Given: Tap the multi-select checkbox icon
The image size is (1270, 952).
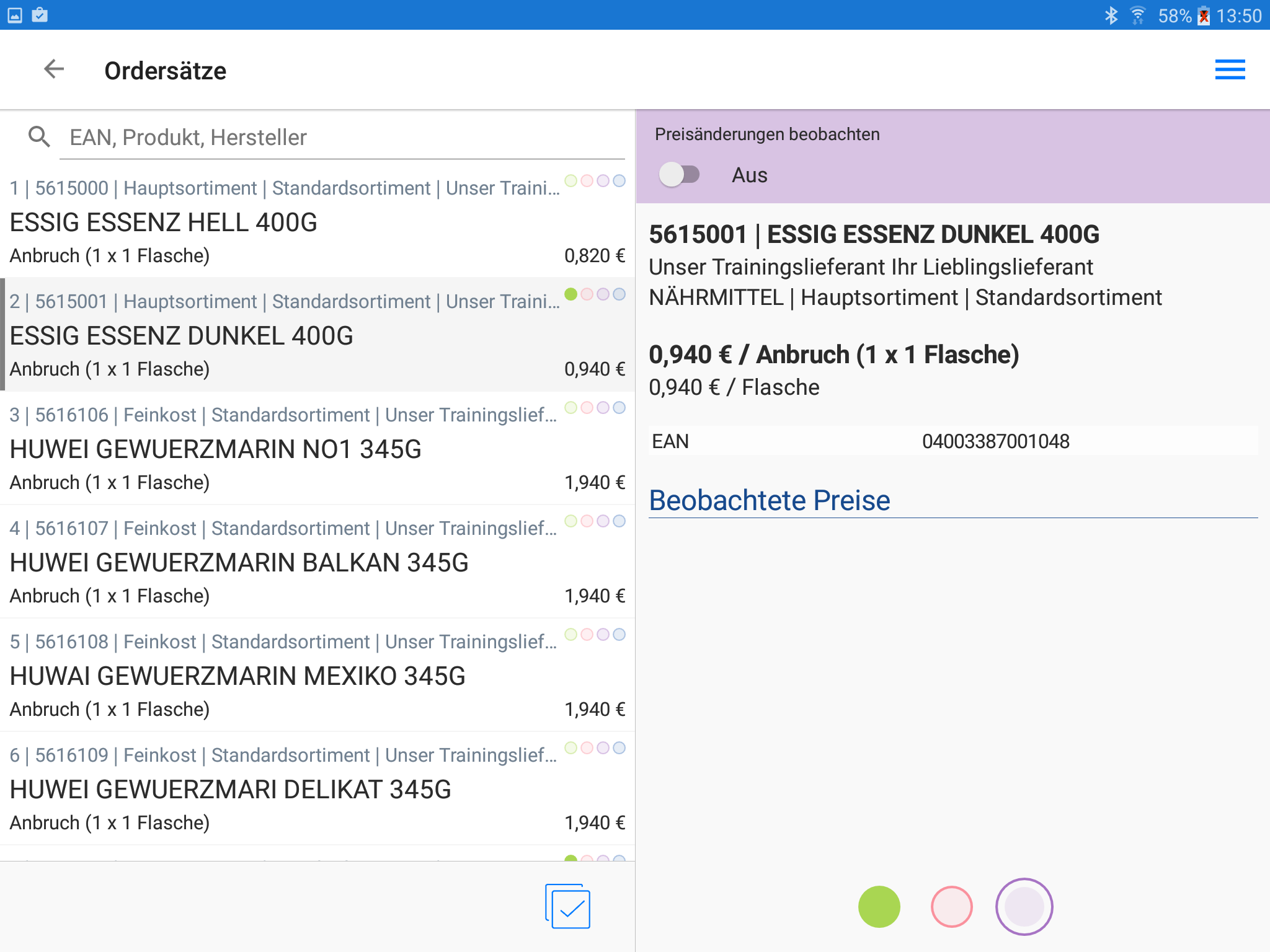Looking at the screenshot, I should pos(567,907).
